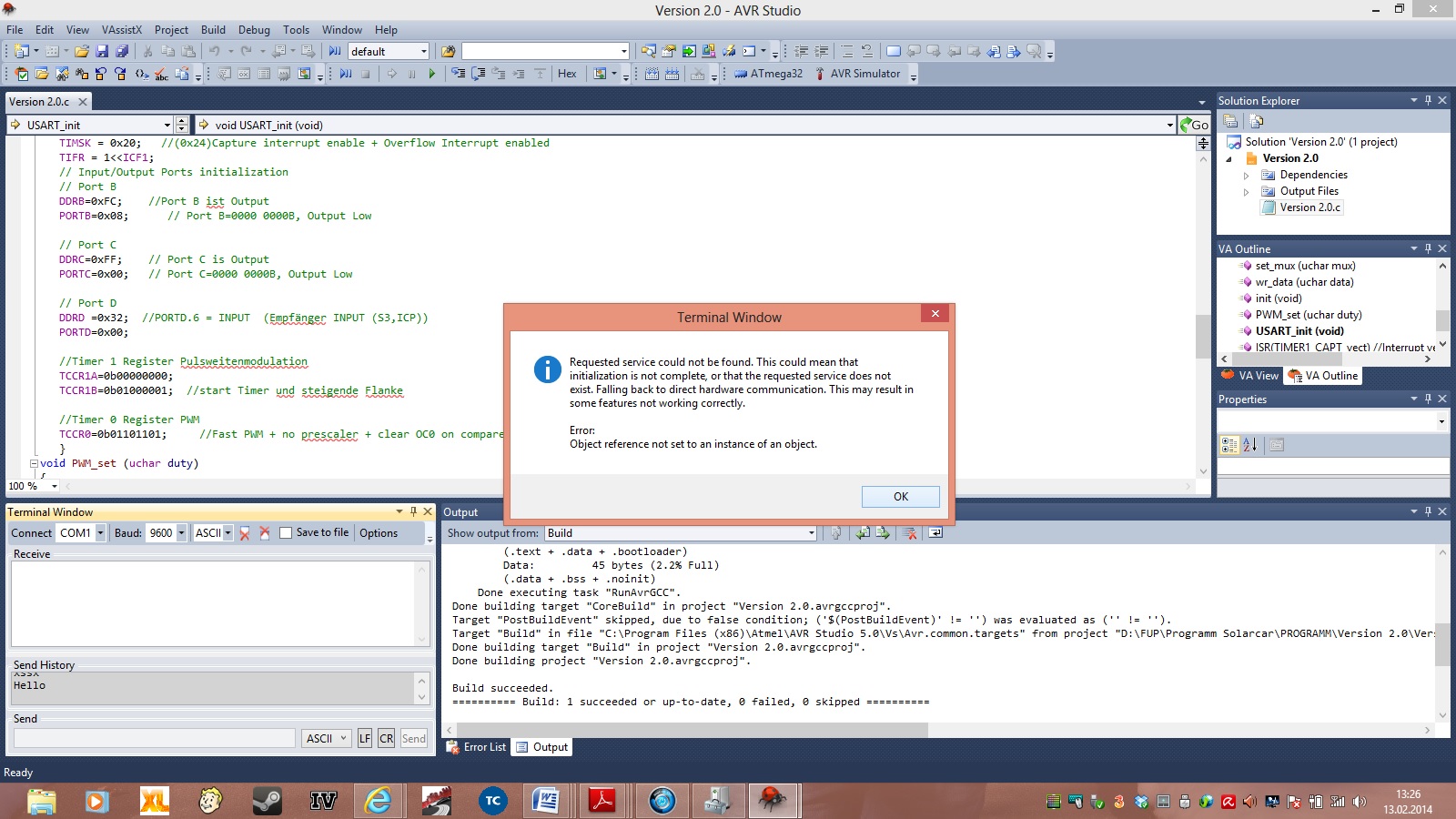Switch to the VA Outline tab

pos(1323,375)
